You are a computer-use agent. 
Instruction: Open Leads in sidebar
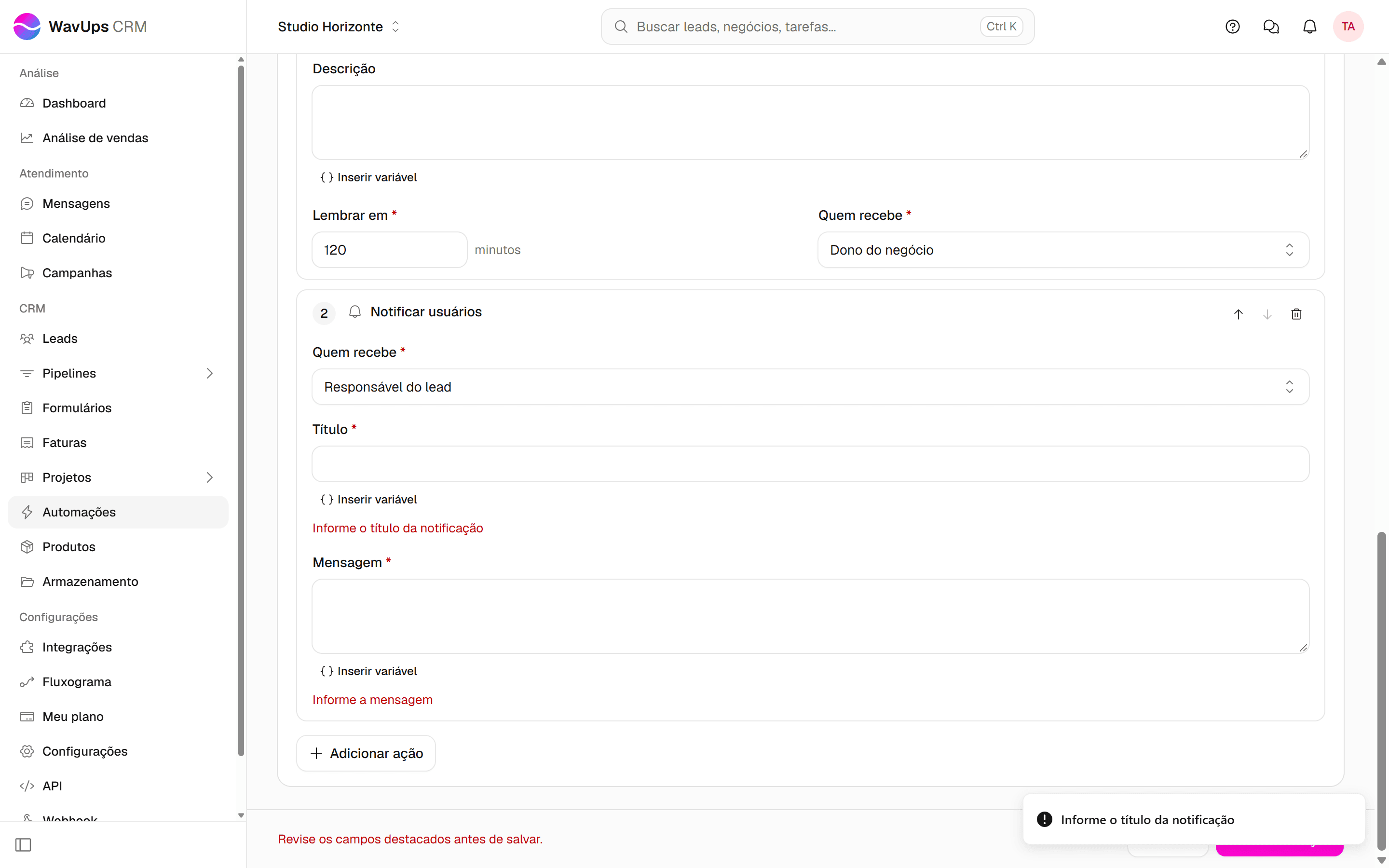[118, 339]
